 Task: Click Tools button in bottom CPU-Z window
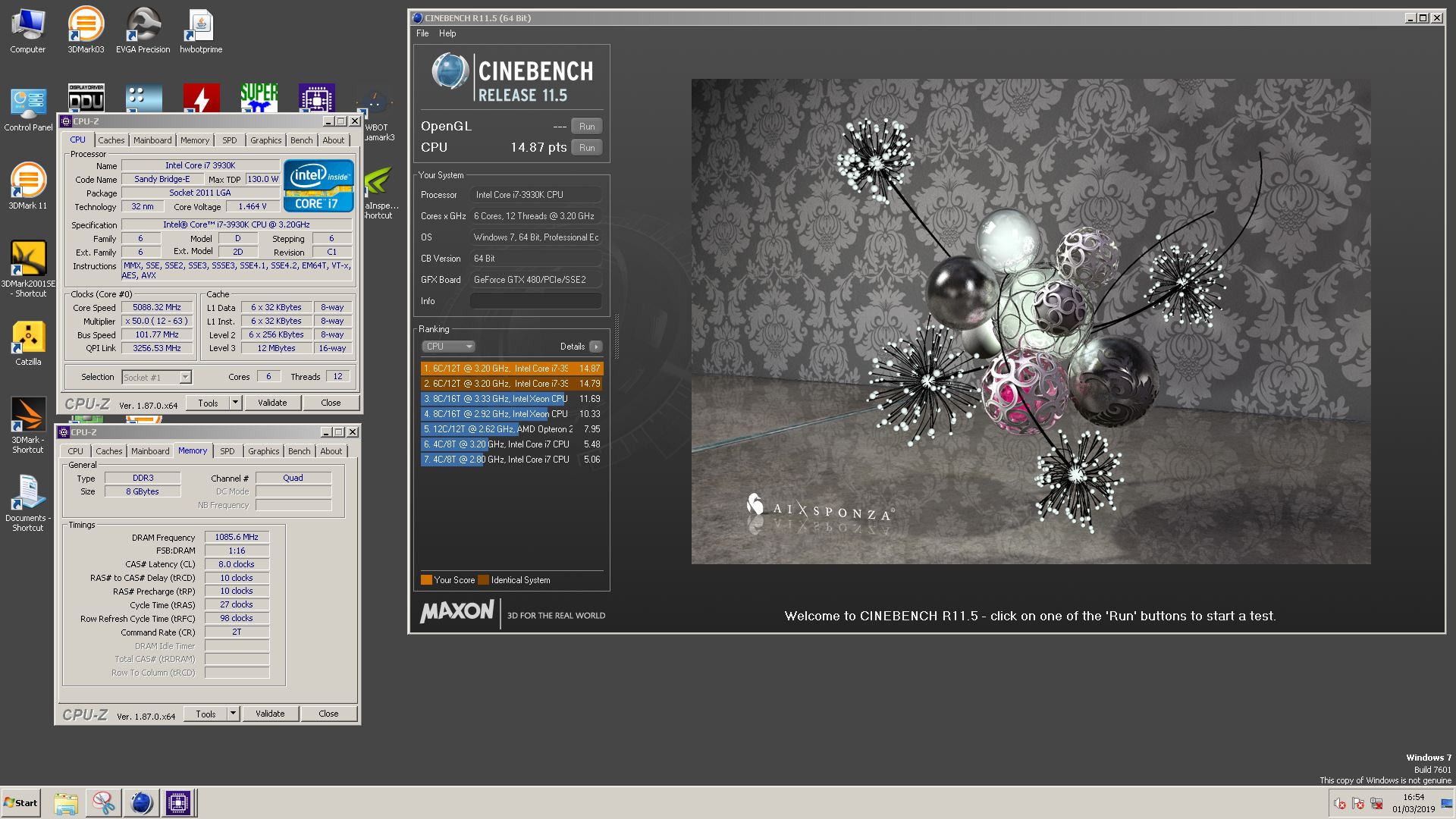tap(206, 714)
